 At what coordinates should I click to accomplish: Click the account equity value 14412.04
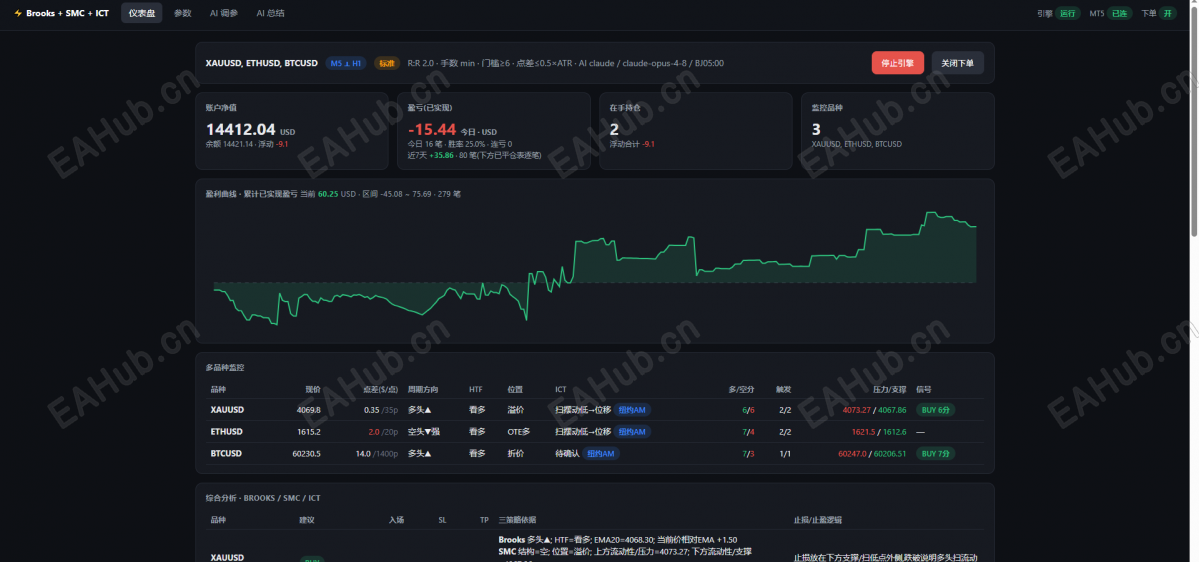(240, 130)
